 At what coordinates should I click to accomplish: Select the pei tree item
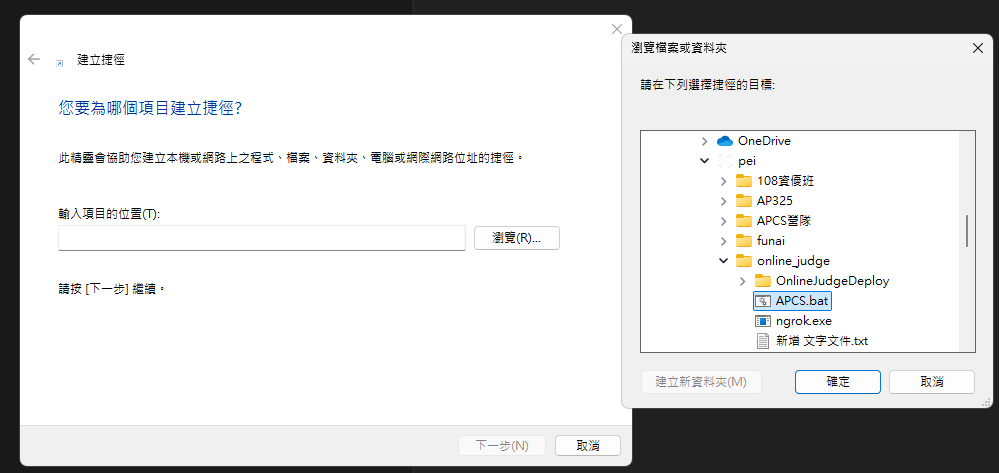746,161
